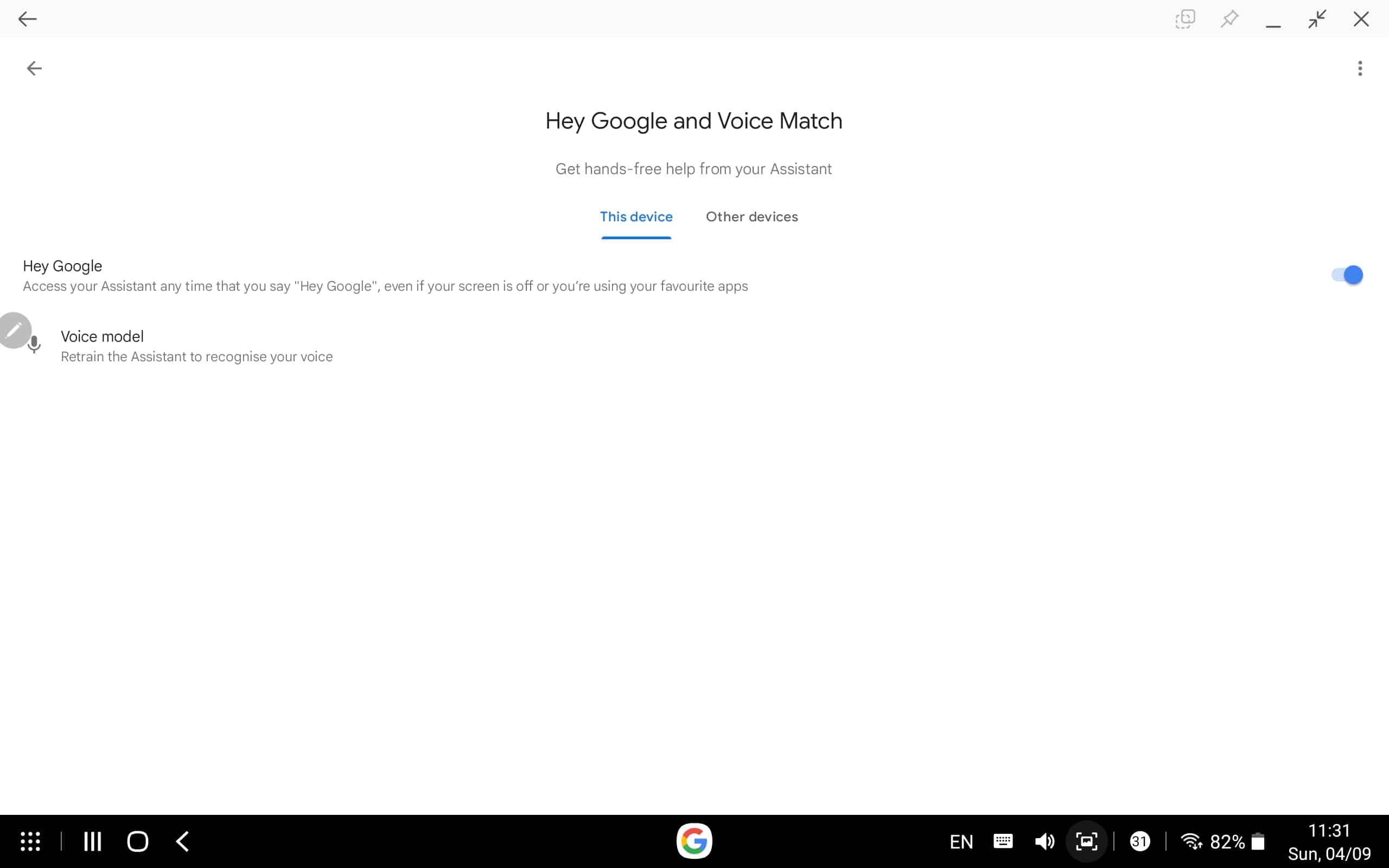Click the volume speaker icon

(x=1044, y=841)
